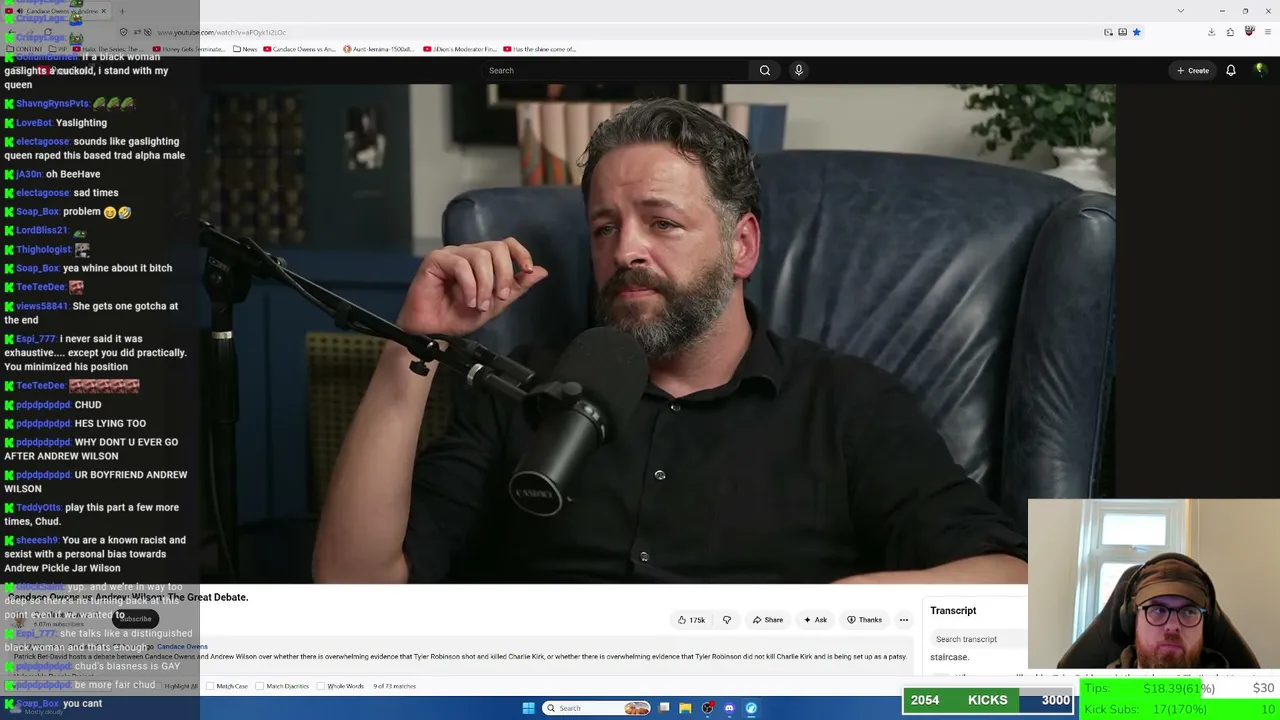Click the Kick Subs 17(170%) goal text
1280x720 pixels.
tap(1146, 710)
